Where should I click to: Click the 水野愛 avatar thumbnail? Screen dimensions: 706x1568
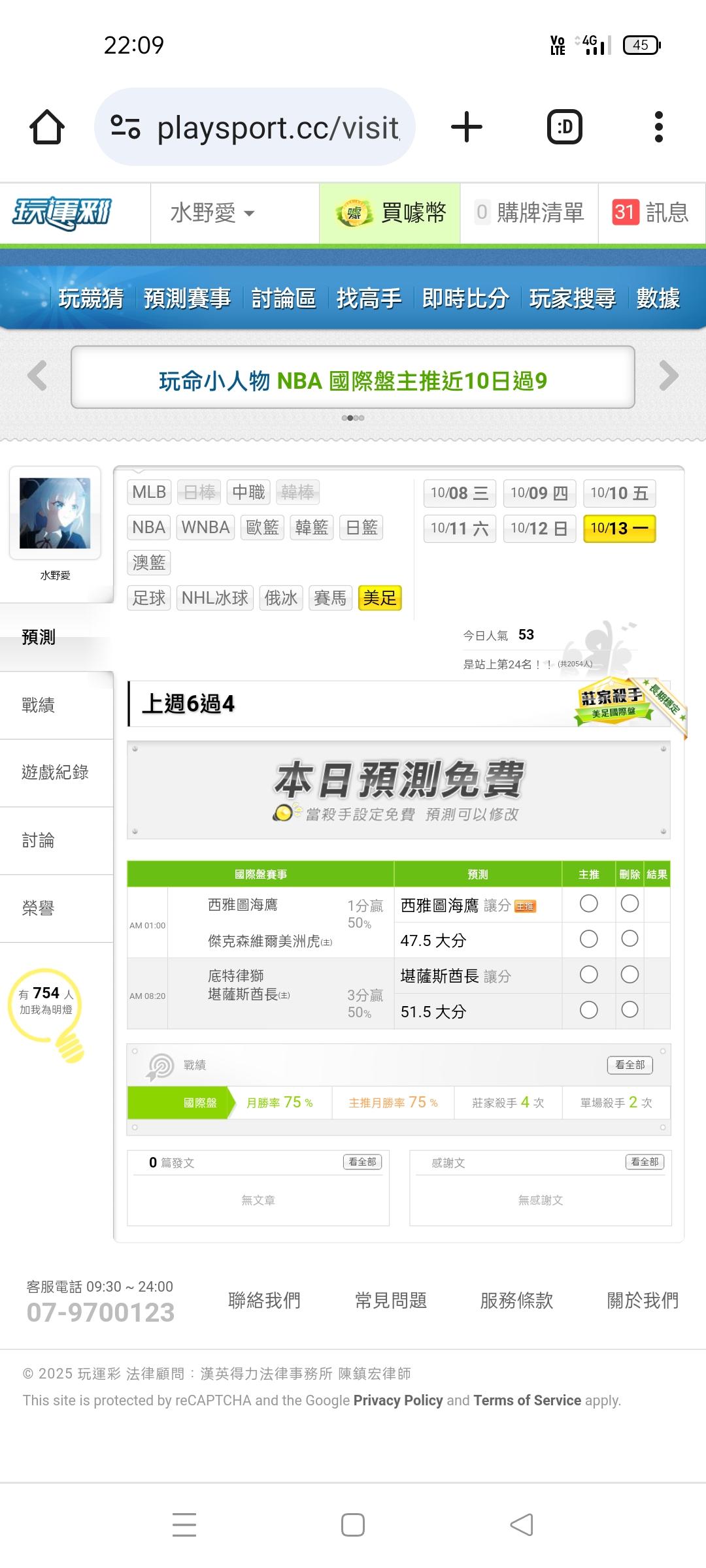point(55,513)
